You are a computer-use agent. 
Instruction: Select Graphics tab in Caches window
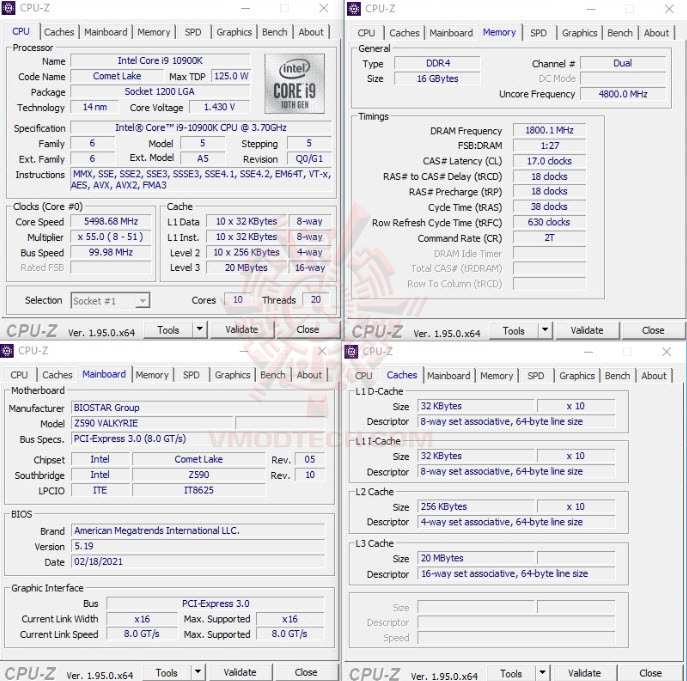pos(577,376)
